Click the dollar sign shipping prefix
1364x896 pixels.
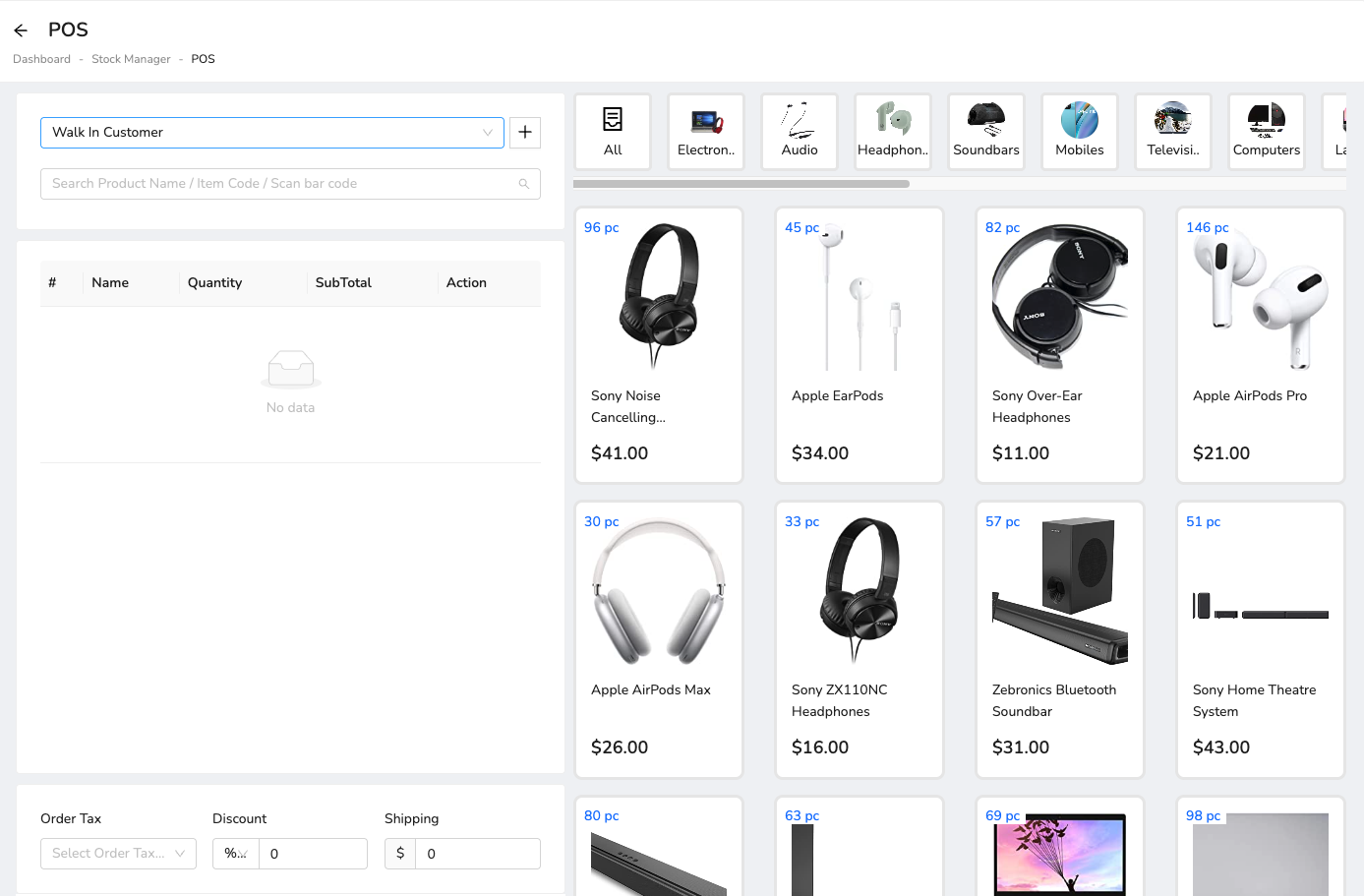click(400, 854)
